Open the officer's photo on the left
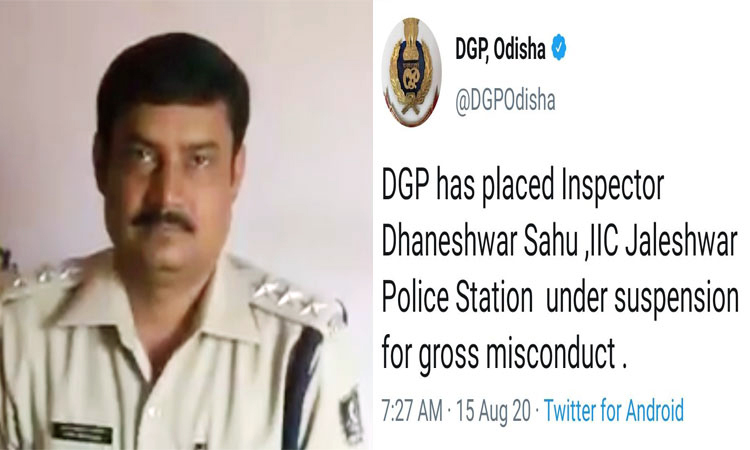 click(x=186, y=225)
